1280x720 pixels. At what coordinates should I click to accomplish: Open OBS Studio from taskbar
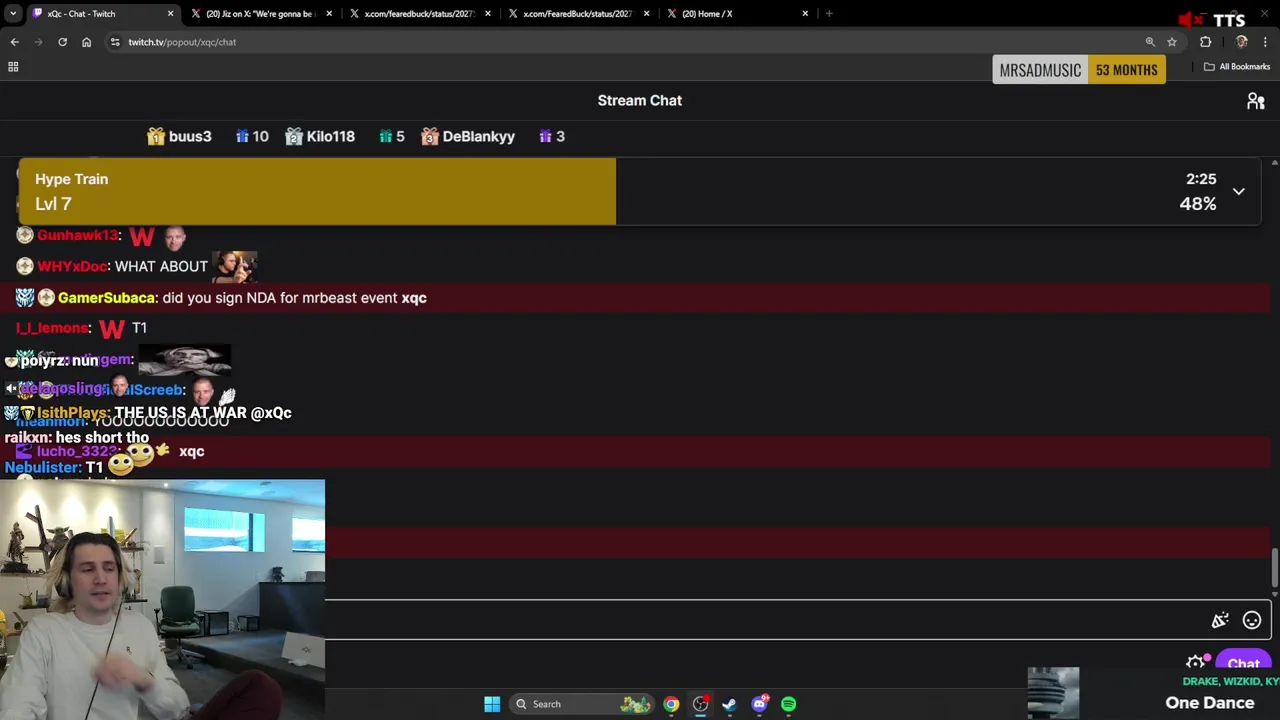coord(700,704)
